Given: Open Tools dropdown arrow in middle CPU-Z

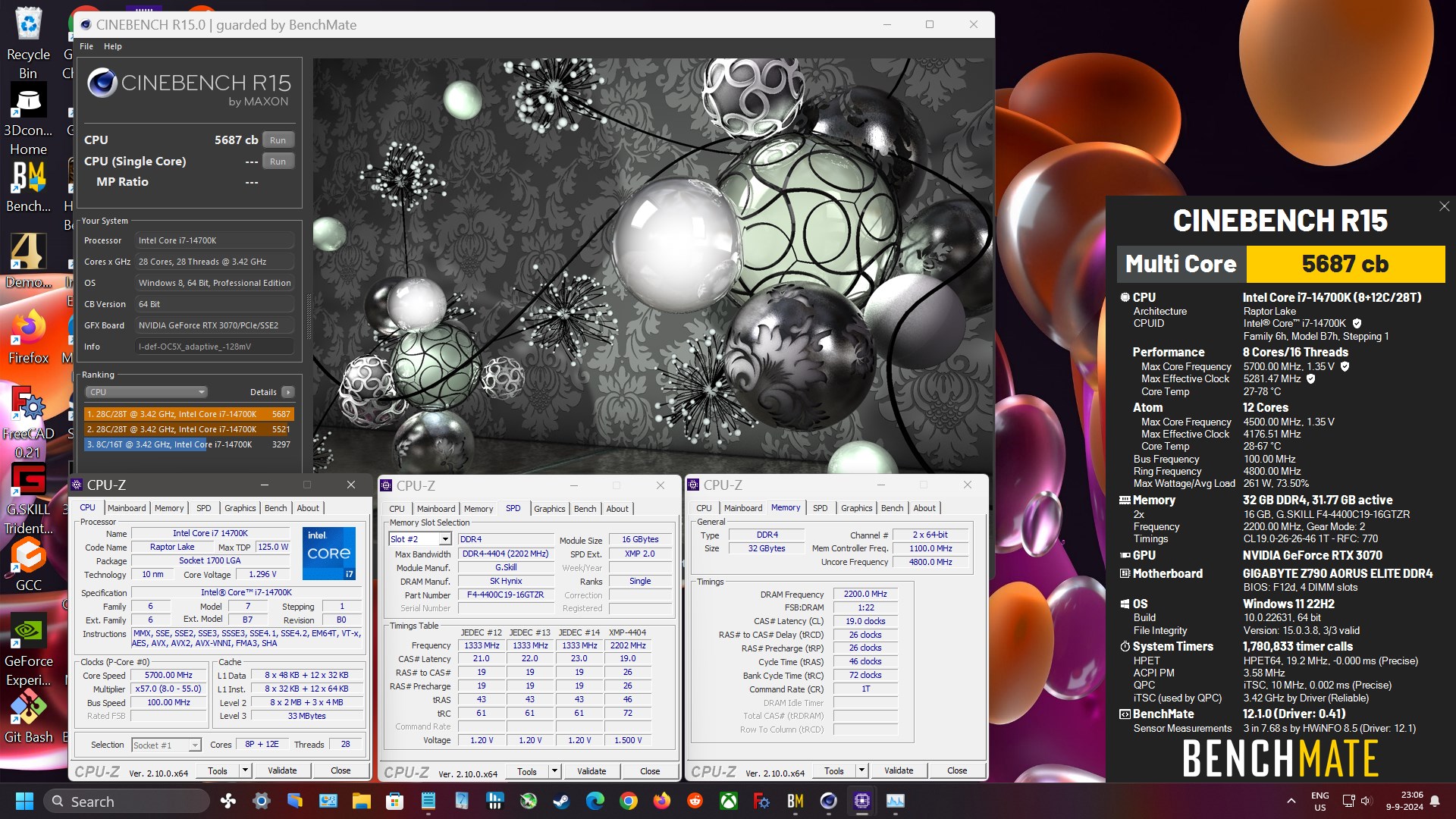Looking at the screenshot, I should tap(554, 771).
